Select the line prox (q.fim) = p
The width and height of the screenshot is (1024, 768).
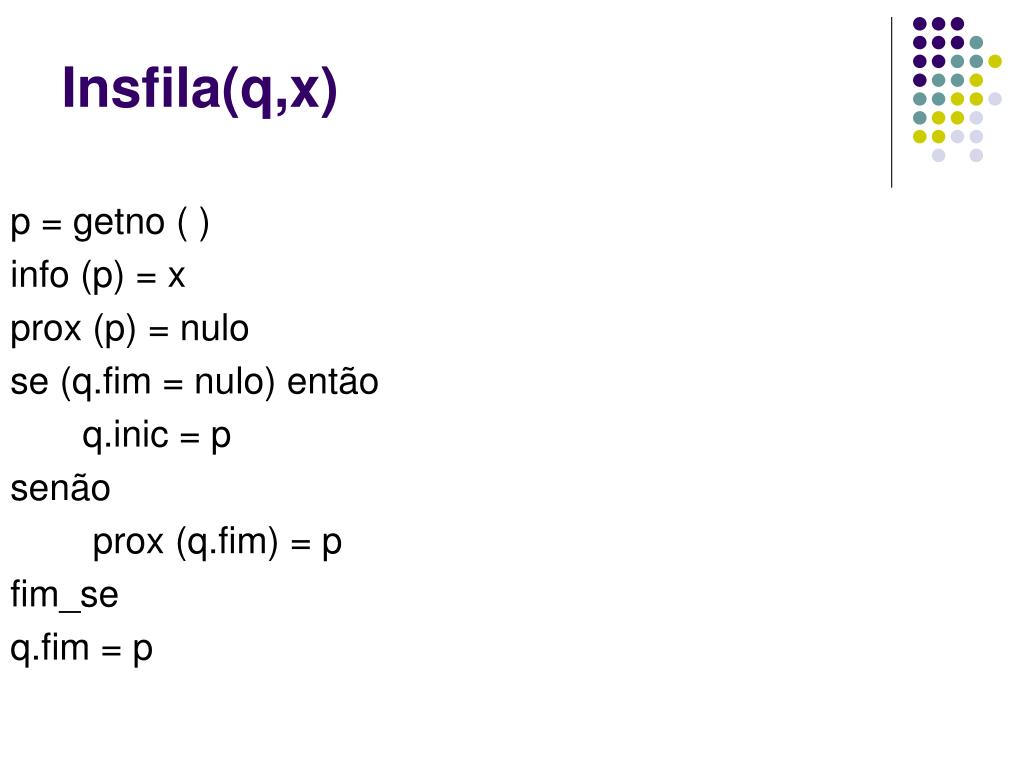point(217,543)
